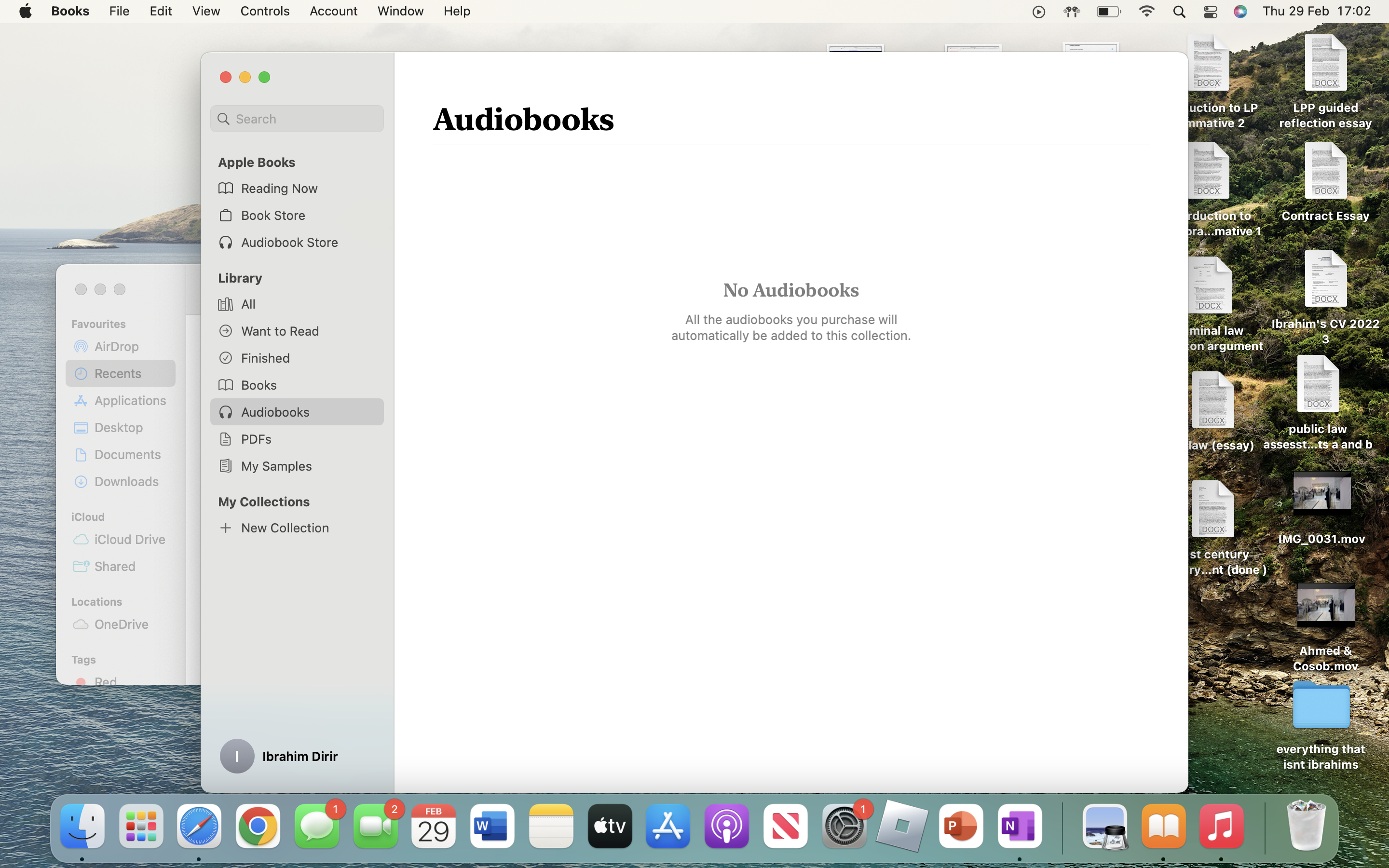1389x868 pixels.
Task: Launch PowerPoint from the Dock
Action: point(961,827)
